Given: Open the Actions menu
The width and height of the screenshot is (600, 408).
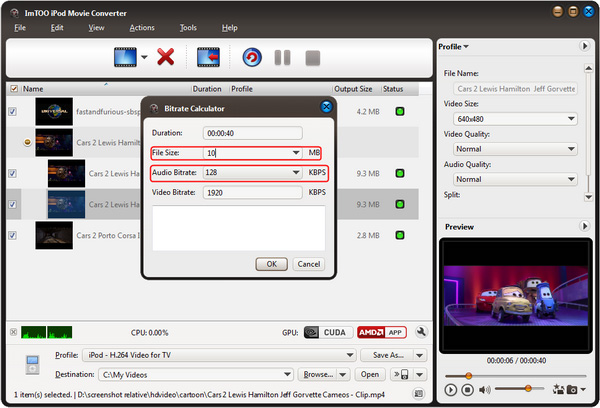Looking at the screenshot, I should click(142, 28).
